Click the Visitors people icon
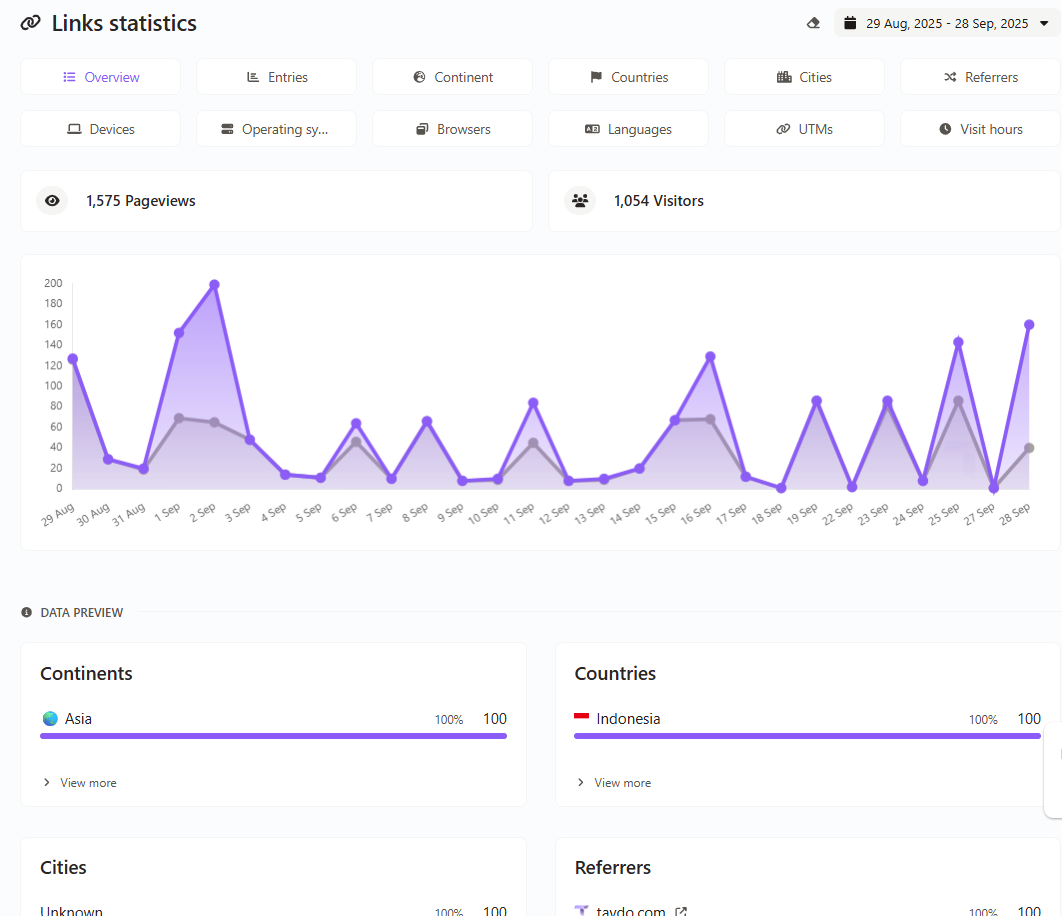This screenshot has height=916, width=1062. point(580,201)
